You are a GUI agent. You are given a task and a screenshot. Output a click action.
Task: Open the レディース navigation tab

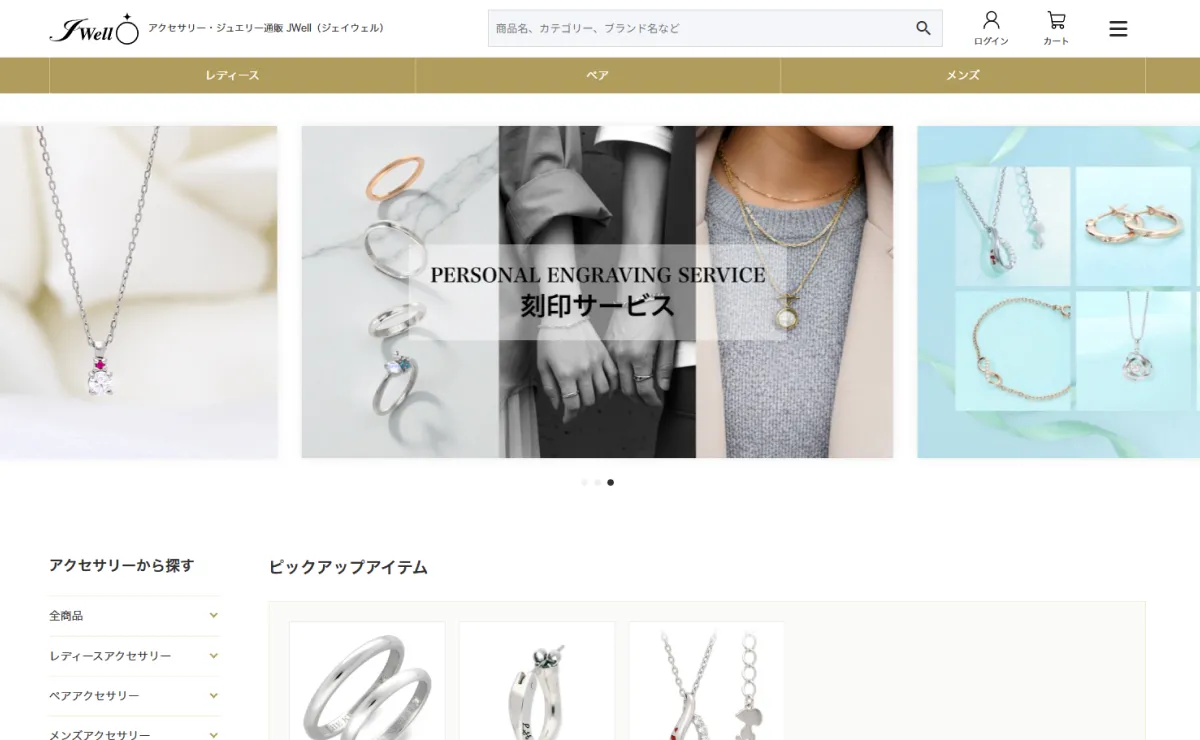pos(232,75)
